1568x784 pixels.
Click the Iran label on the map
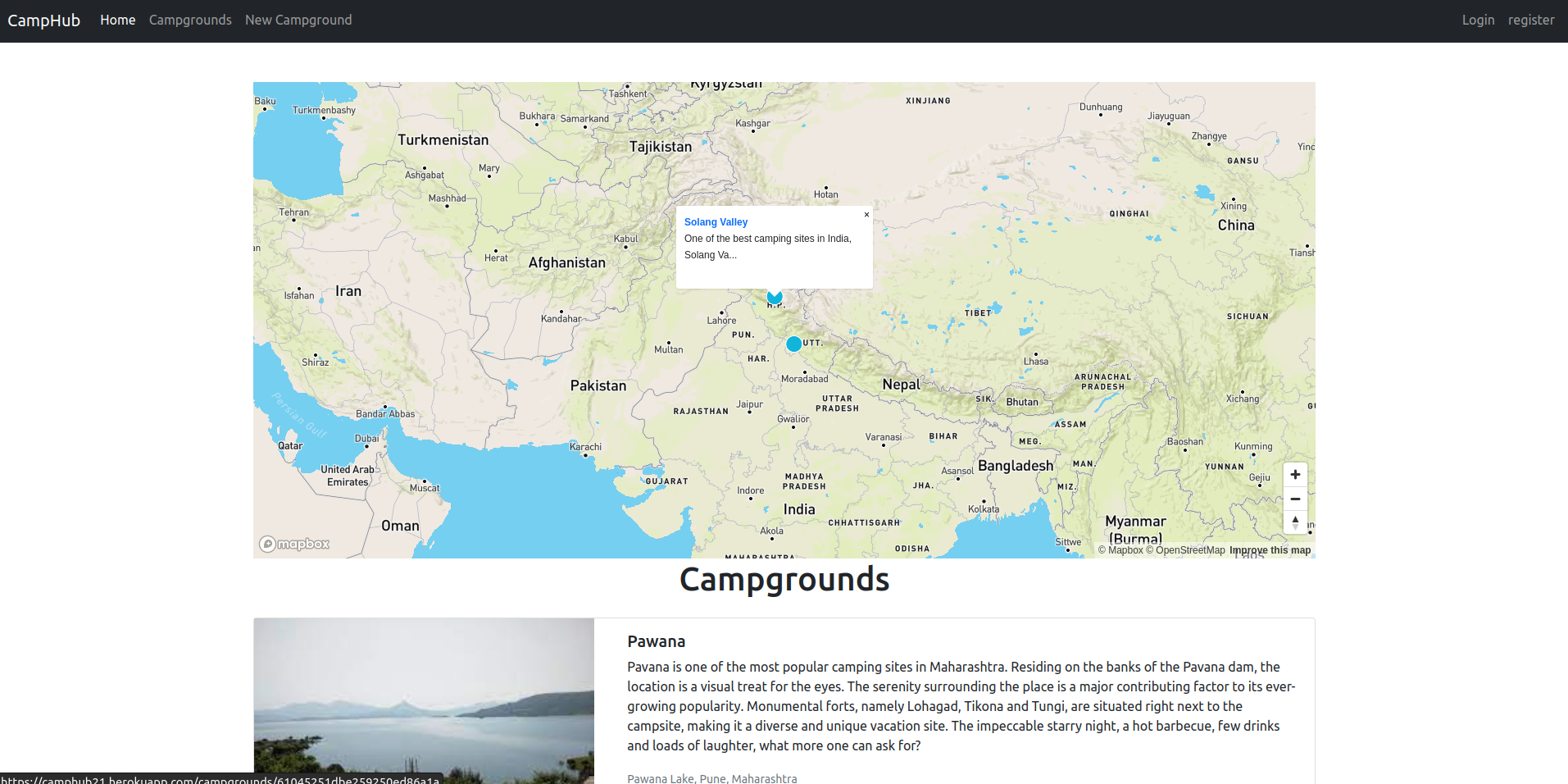(x=348, y=291)
